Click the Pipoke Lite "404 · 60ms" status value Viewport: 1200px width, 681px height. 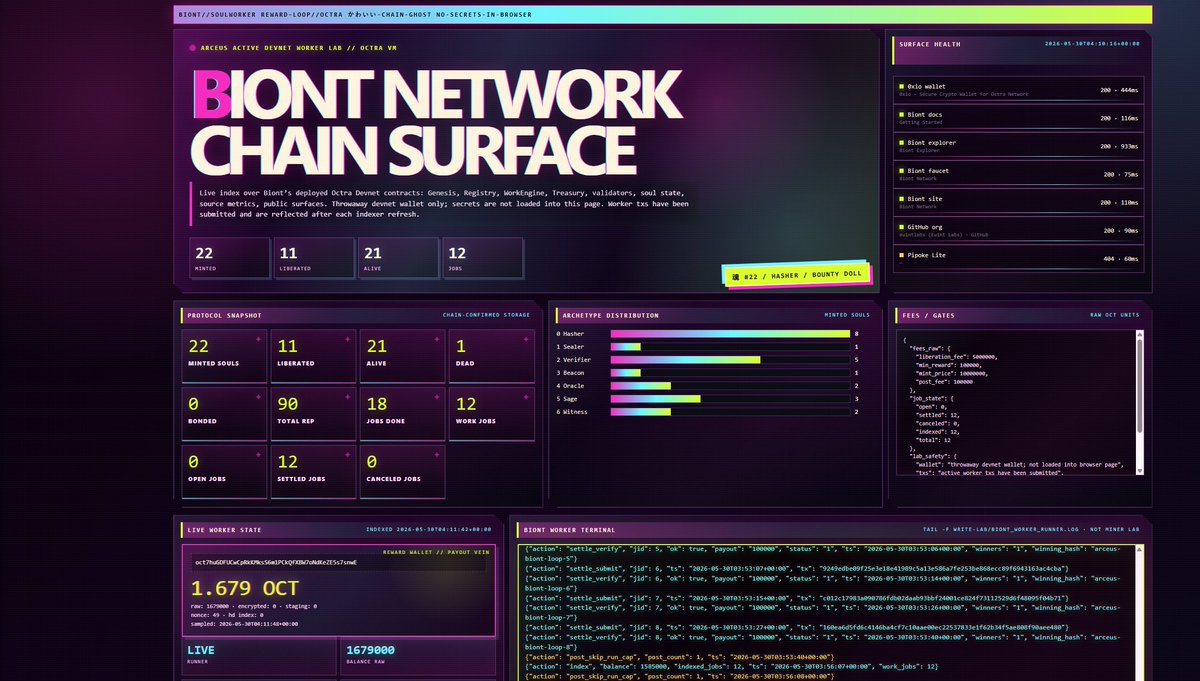click(1121, 257)
